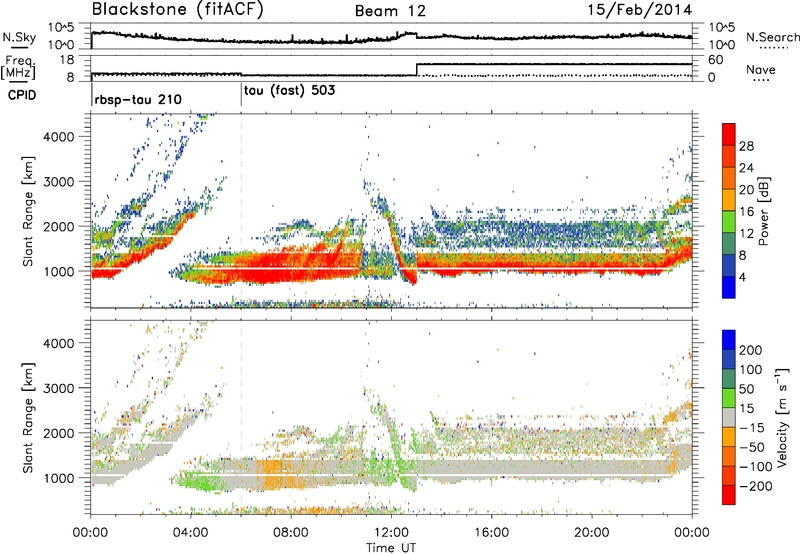This screenshot has height=554, width=800.
Task: Click the 4000 tick on power panel axis
Action: tap(58, 137)
